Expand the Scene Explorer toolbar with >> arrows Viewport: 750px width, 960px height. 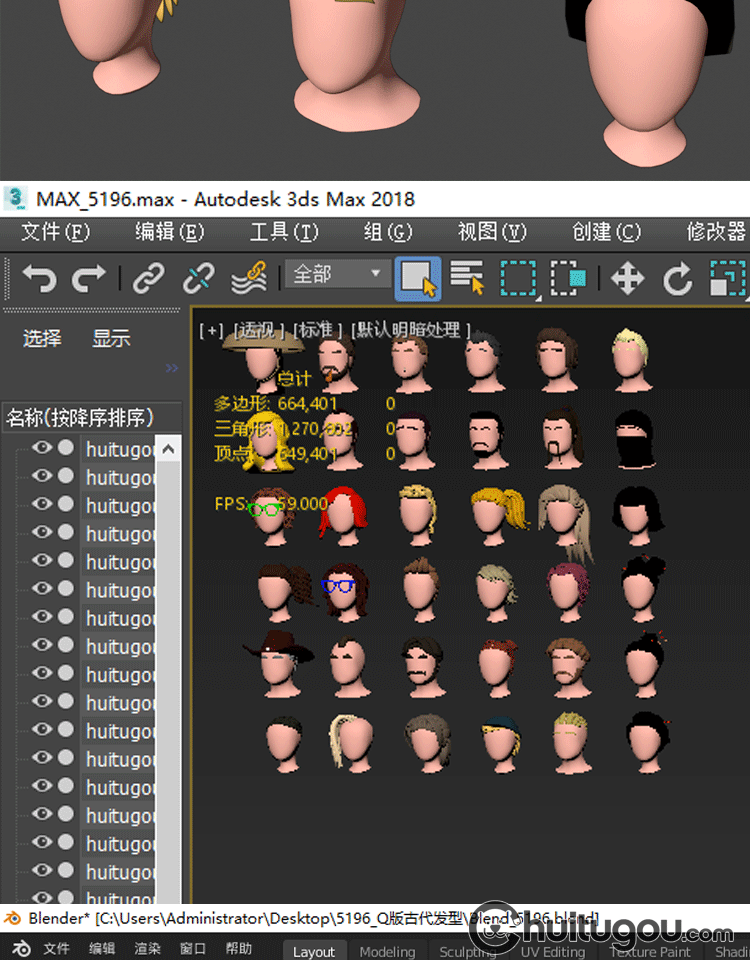click(172, 368)
